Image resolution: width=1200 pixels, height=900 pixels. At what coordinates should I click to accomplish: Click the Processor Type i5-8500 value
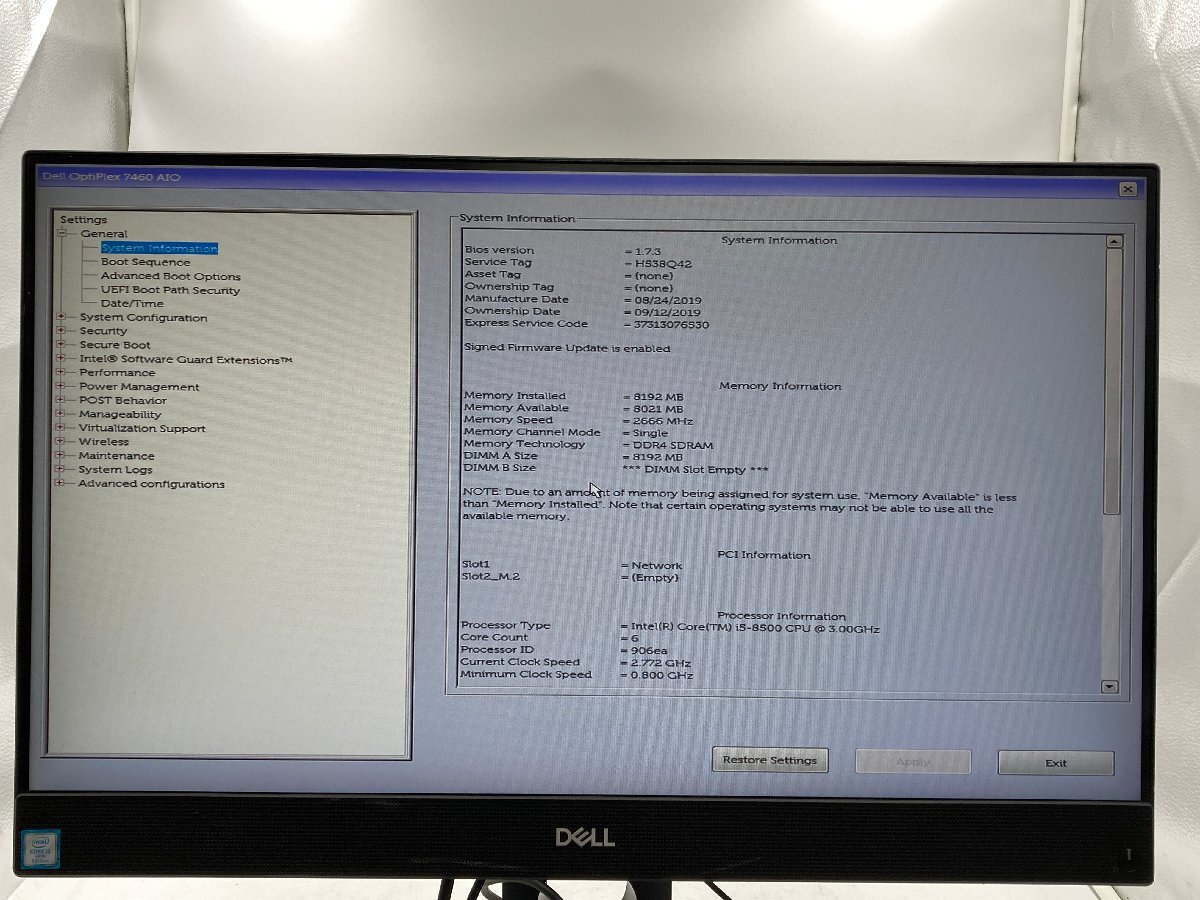pyautogui.click(x=755, y=628)
